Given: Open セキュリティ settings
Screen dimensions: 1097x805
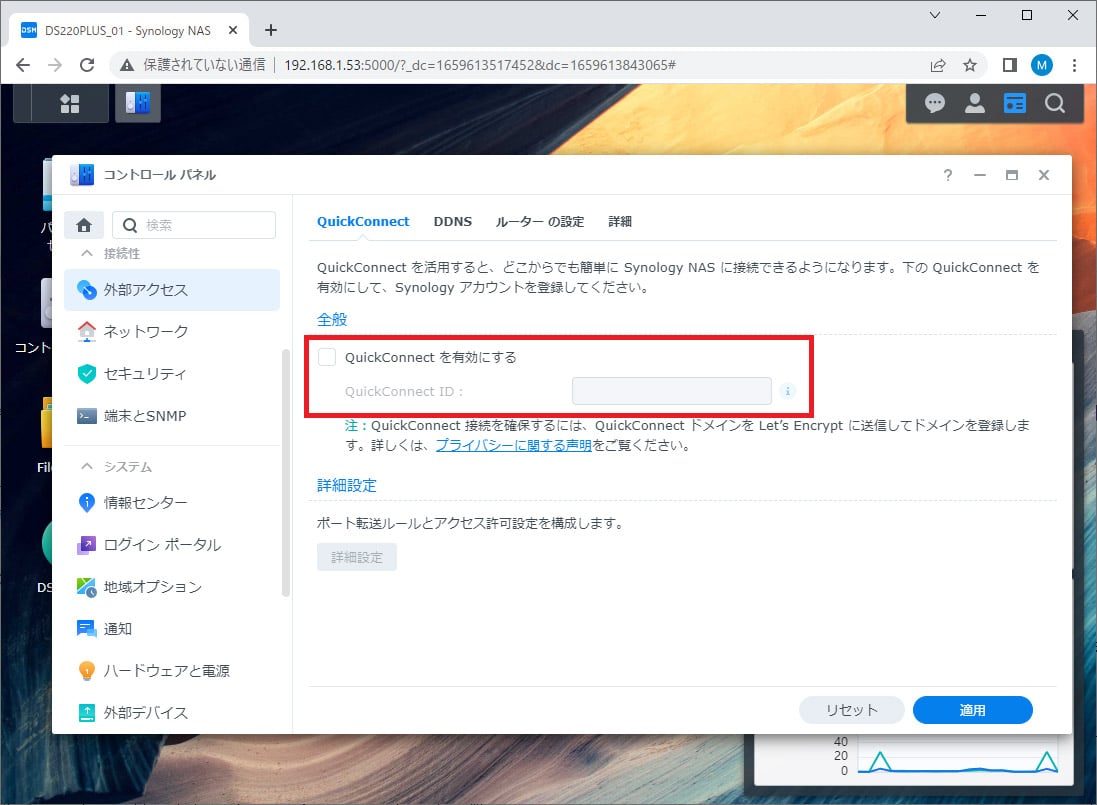Looking at the screenshot, I should coord(171,373).
